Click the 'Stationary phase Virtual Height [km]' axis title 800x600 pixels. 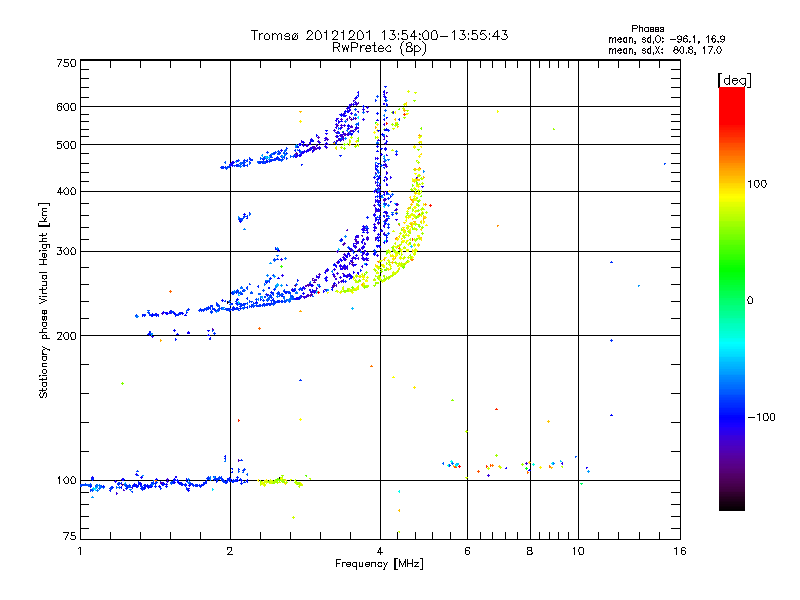pyautogui.click(x=44, y=301)
